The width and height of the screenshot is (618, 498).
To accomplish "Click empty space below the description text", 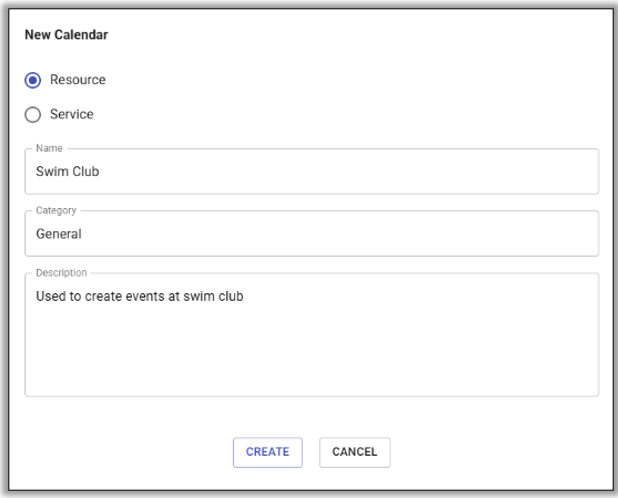I will click(x=311, y=360).
